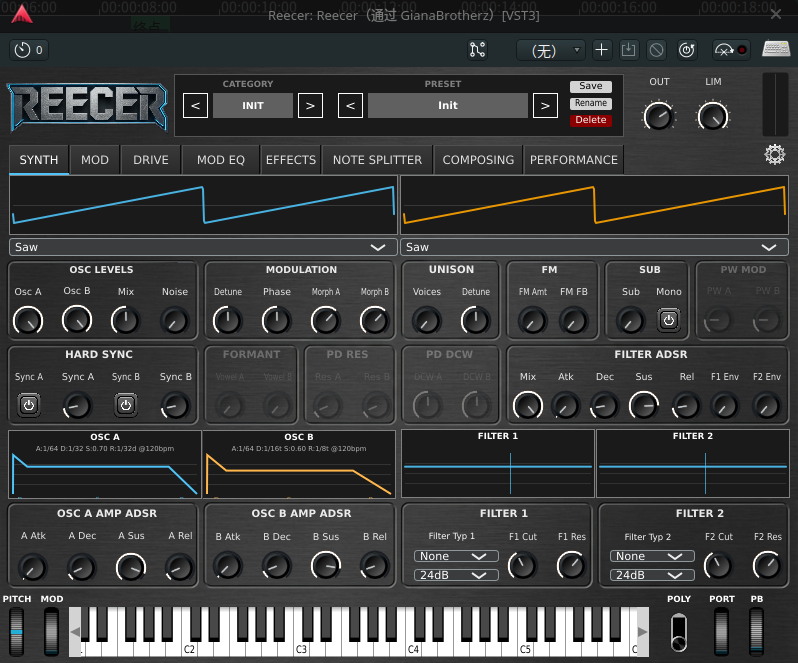Open oscillator A Saw waveform dropdown

203,247
